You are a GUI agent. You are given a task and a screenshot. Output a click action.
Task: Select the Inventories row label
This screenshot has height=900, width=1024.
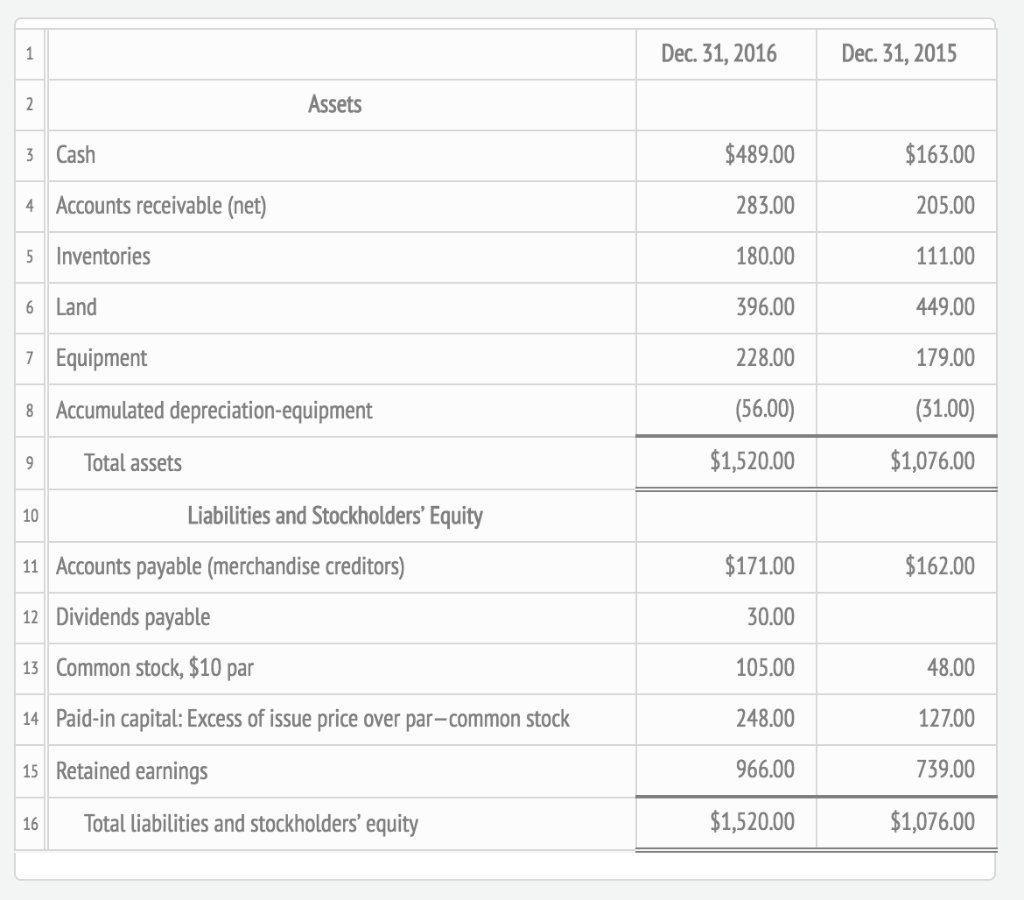tap(103, 257)
